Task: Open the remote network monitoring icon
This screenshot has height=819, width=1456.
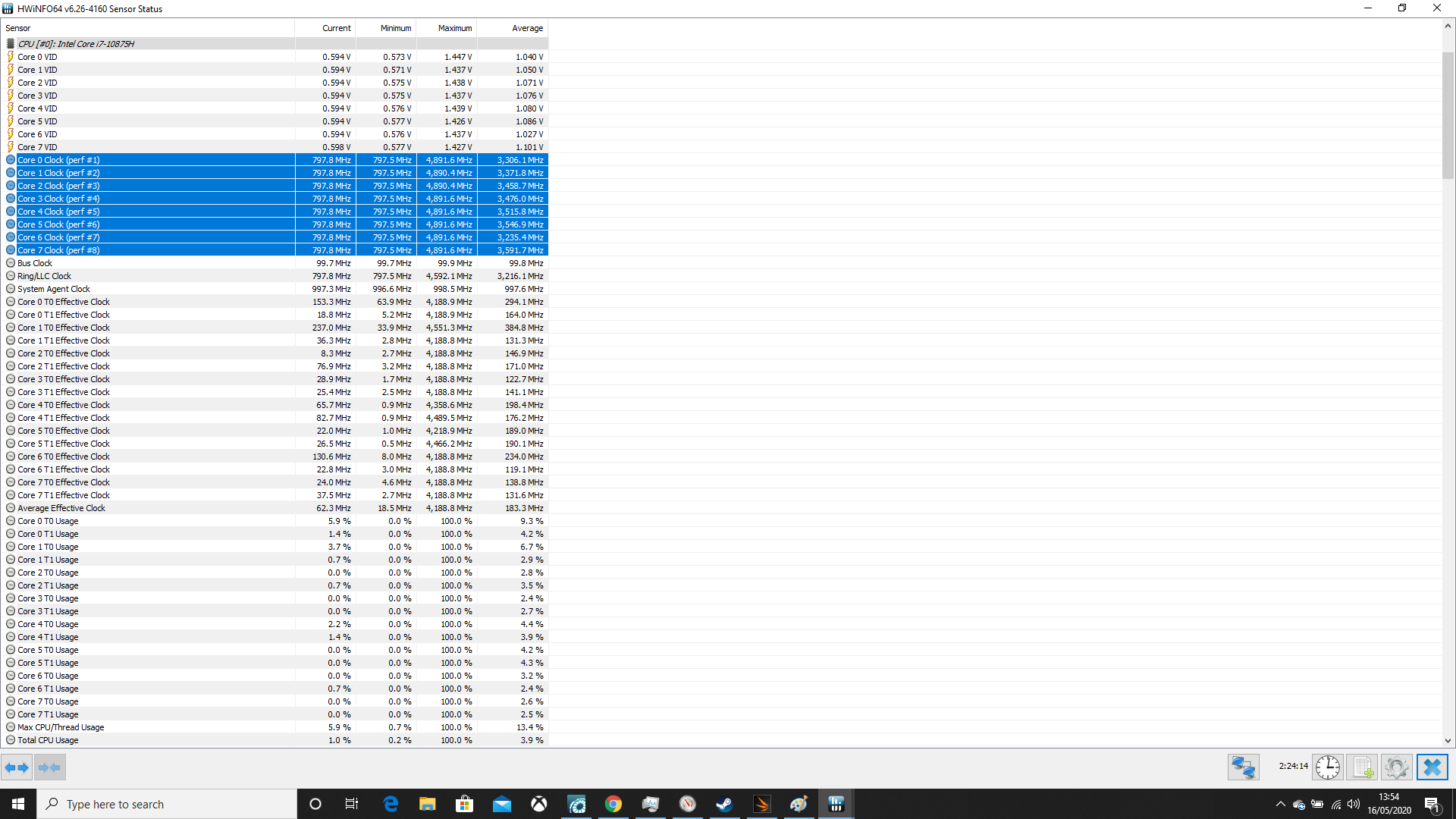Action: [x=1244, y=767]
